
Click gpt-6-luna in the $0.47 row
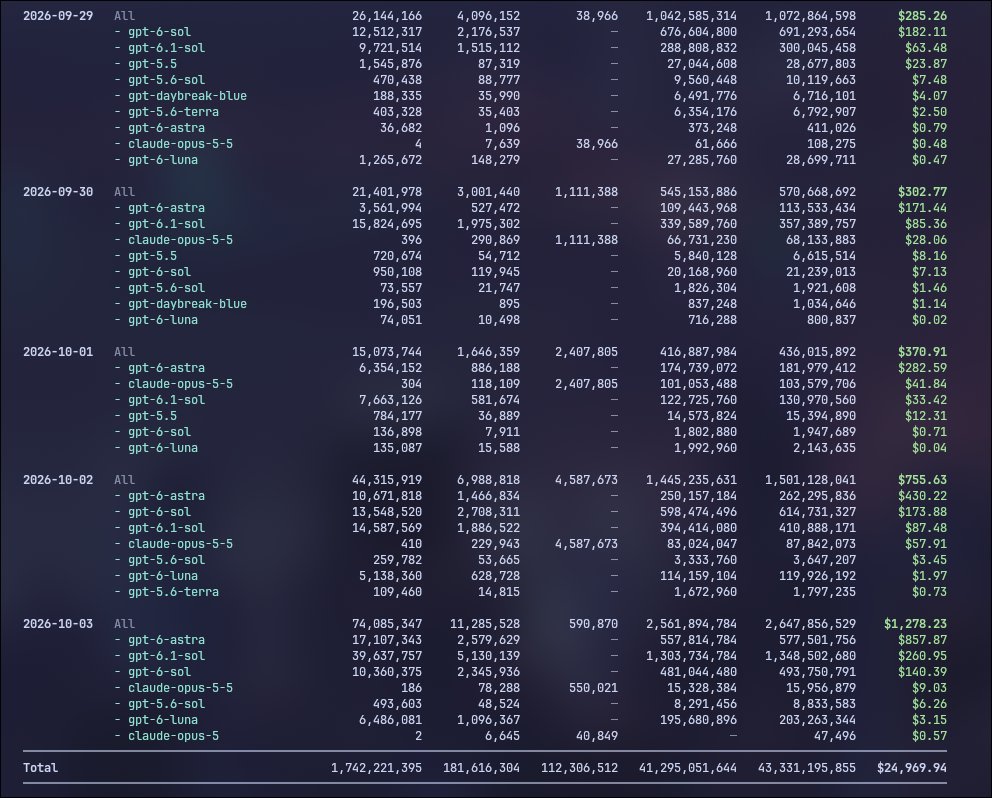pos(163,160)
